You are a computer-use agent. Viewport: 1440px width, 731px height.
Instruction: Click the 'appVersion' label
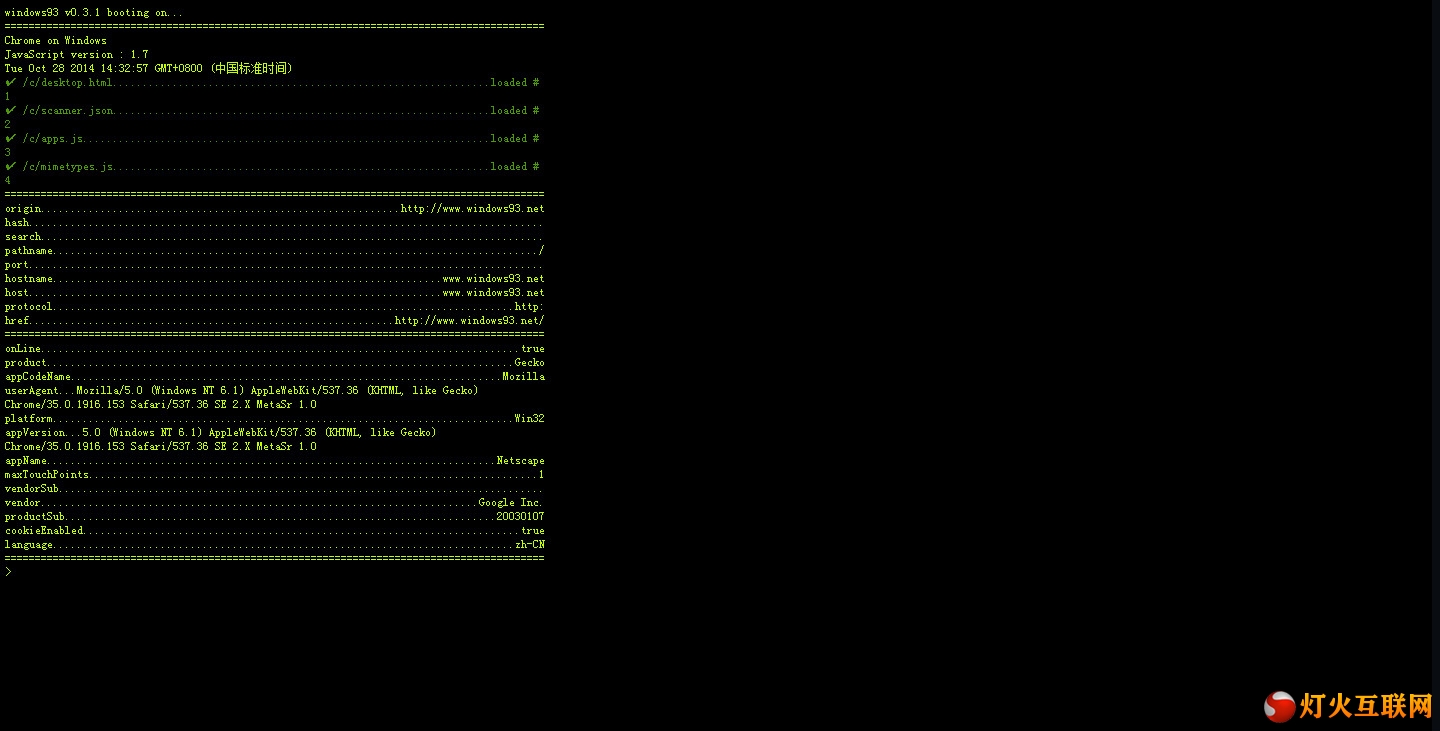(35, 433)
